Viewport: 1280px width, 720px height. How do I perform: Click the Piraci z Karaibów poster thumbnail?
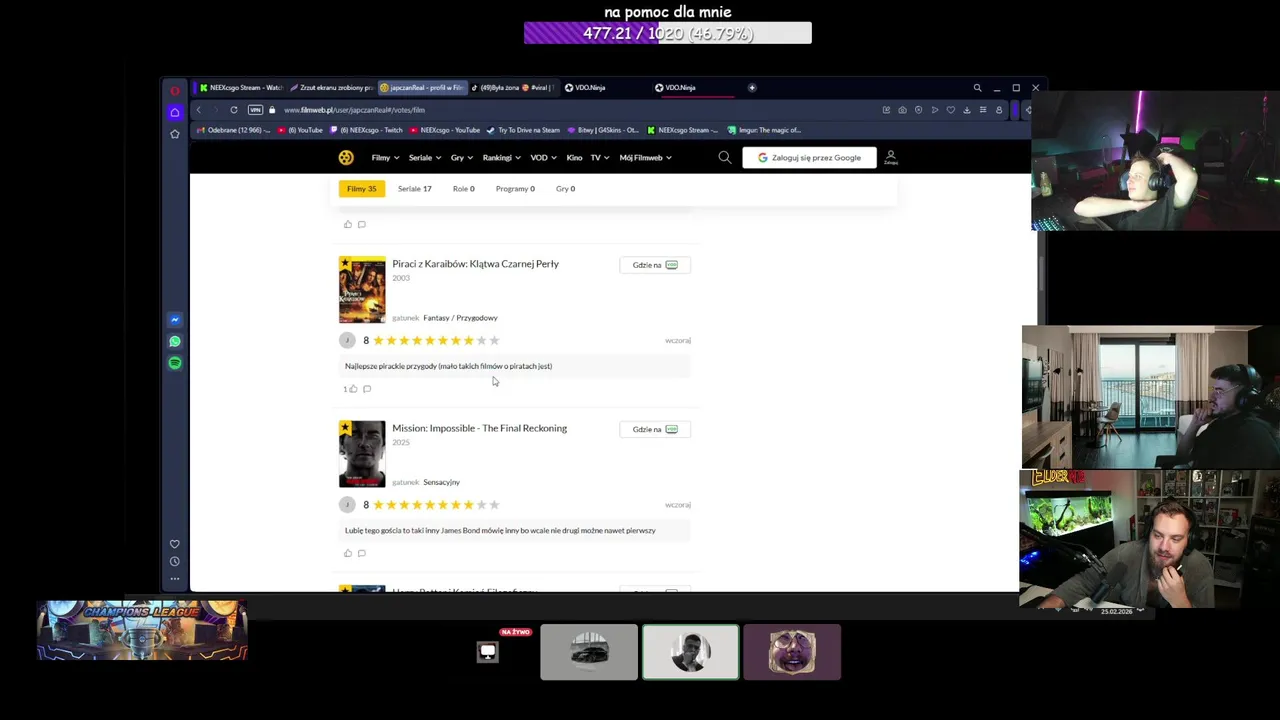[362, 290]
